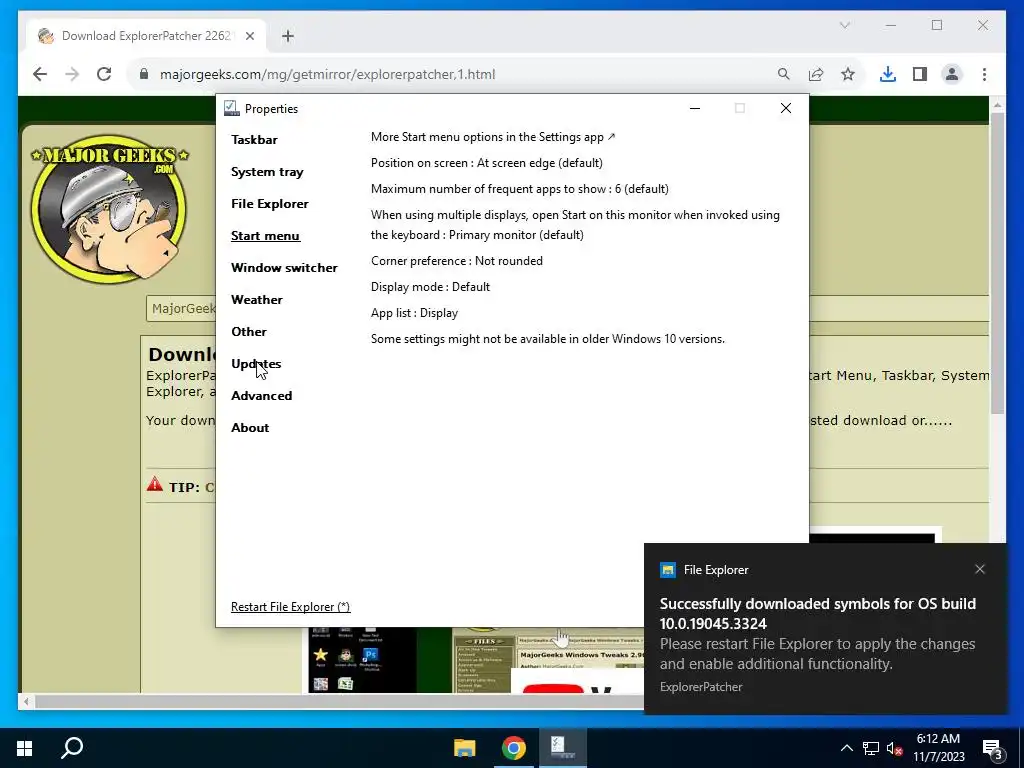Click Chrome vertical scrollbar thumb
1024x768 pixels.
pyautogui.click(x=997, y=263)
